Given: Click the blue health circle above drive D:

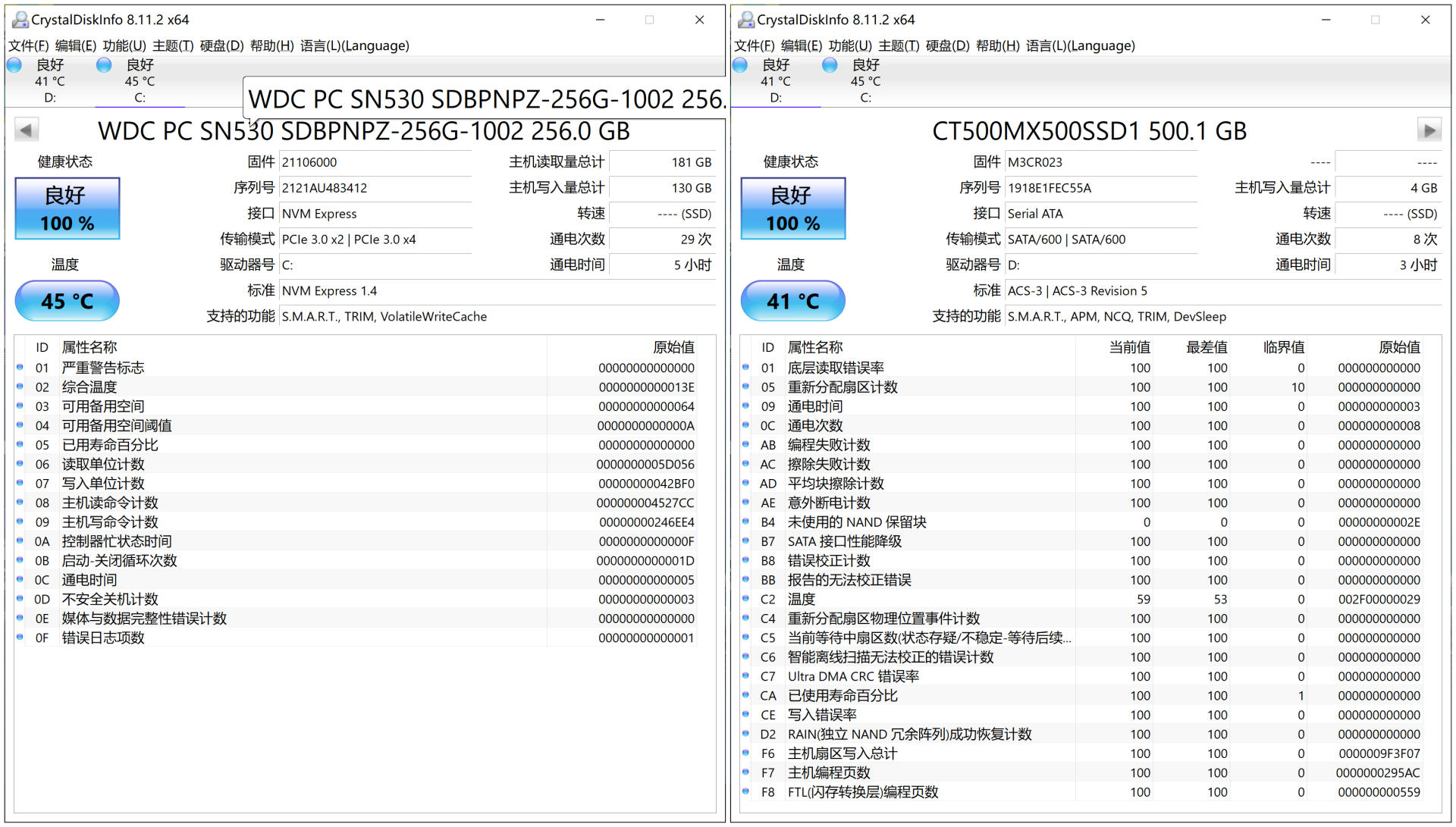Looking at the screenshot, I should [14, 65].
